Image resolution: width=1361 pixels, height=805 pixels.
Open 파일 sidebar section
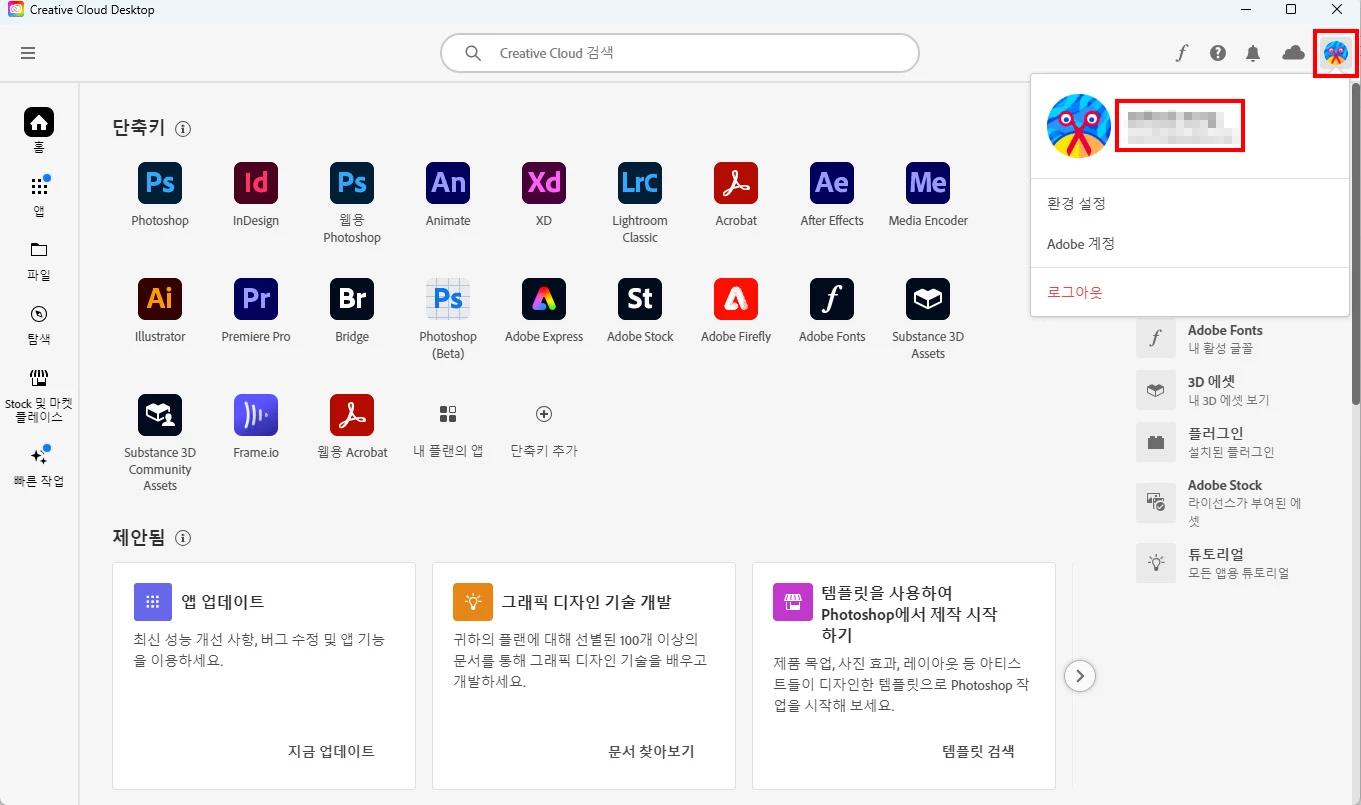[x=39, y=260]
